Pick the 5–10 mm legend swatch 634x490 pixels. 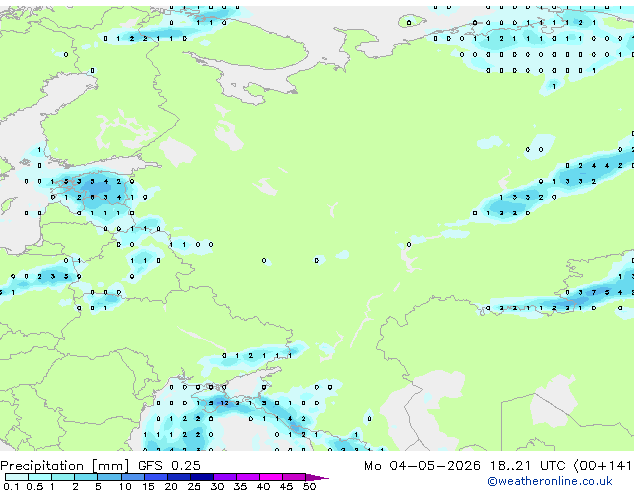click(109, 477)
